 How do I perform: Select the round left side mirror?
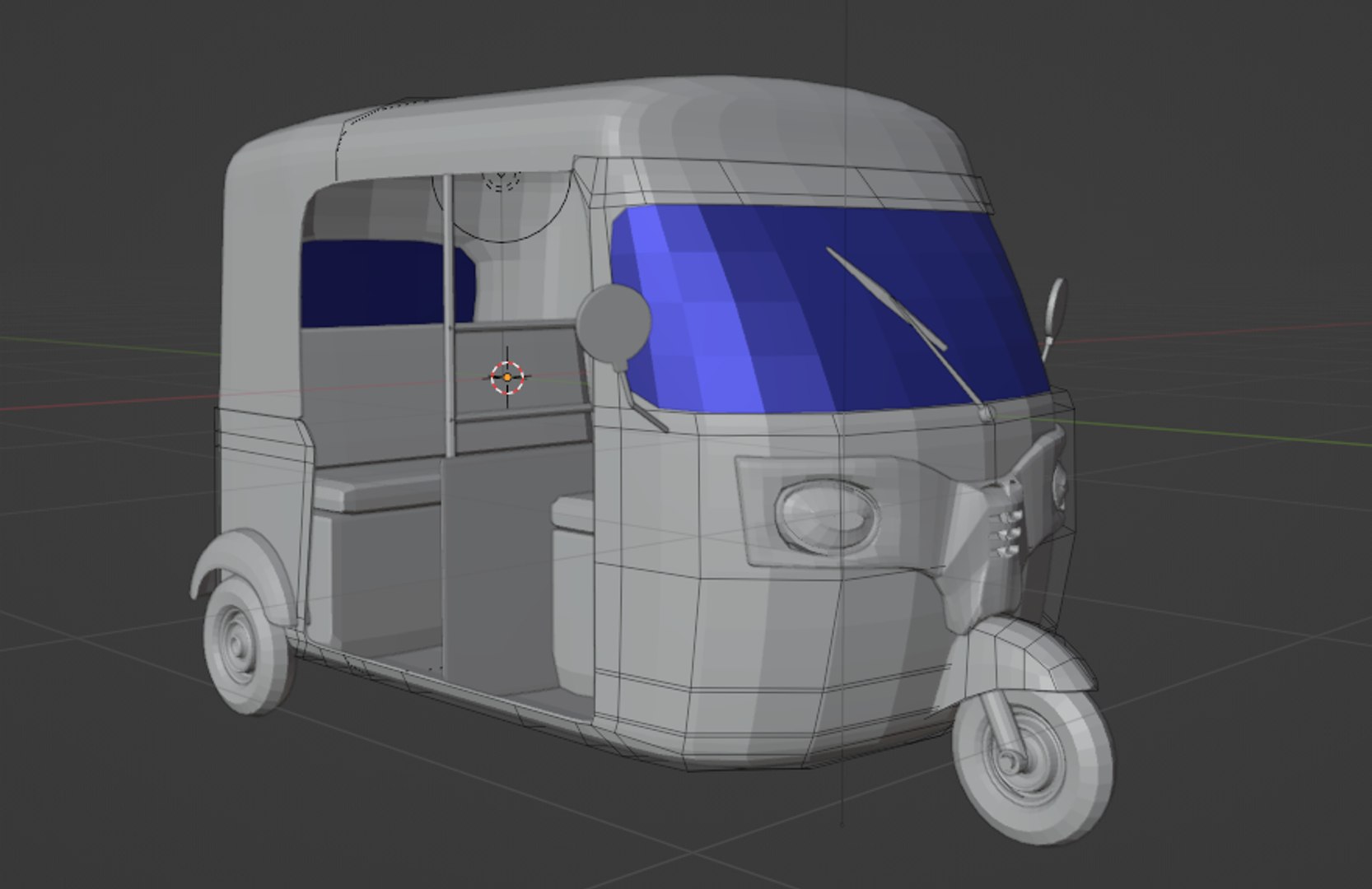pos(614,324)
